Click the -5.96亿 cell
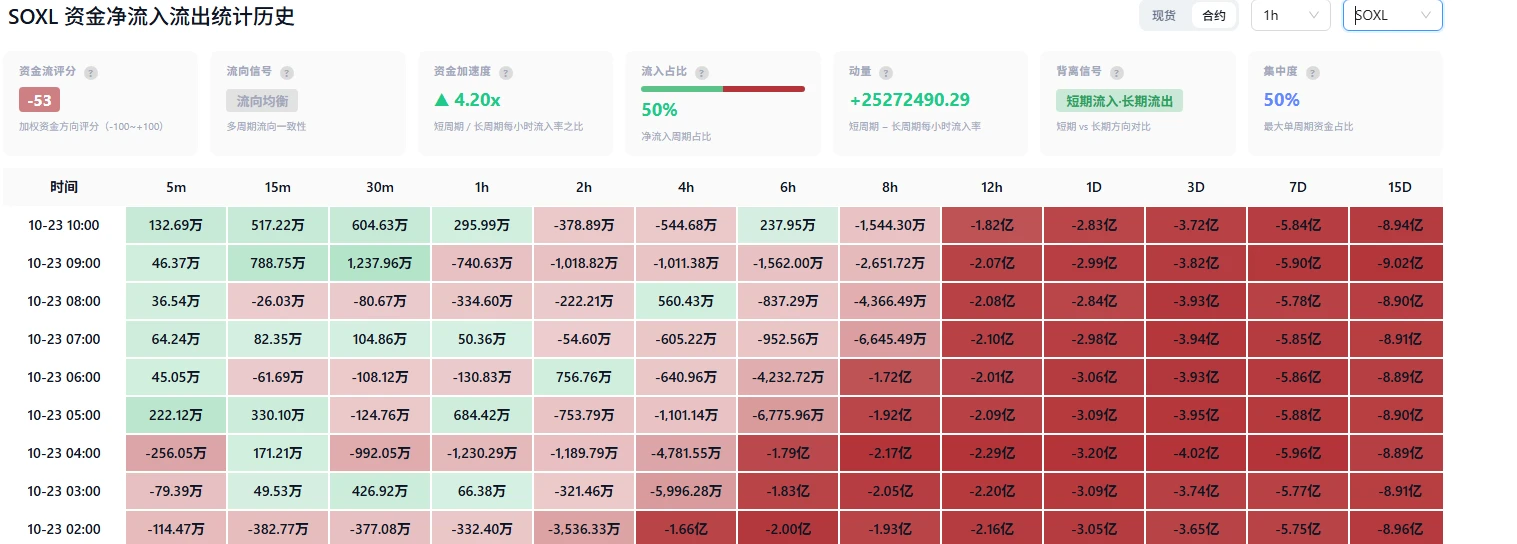Screen dimensions: 1517x544 click(x=1298, y=453)
